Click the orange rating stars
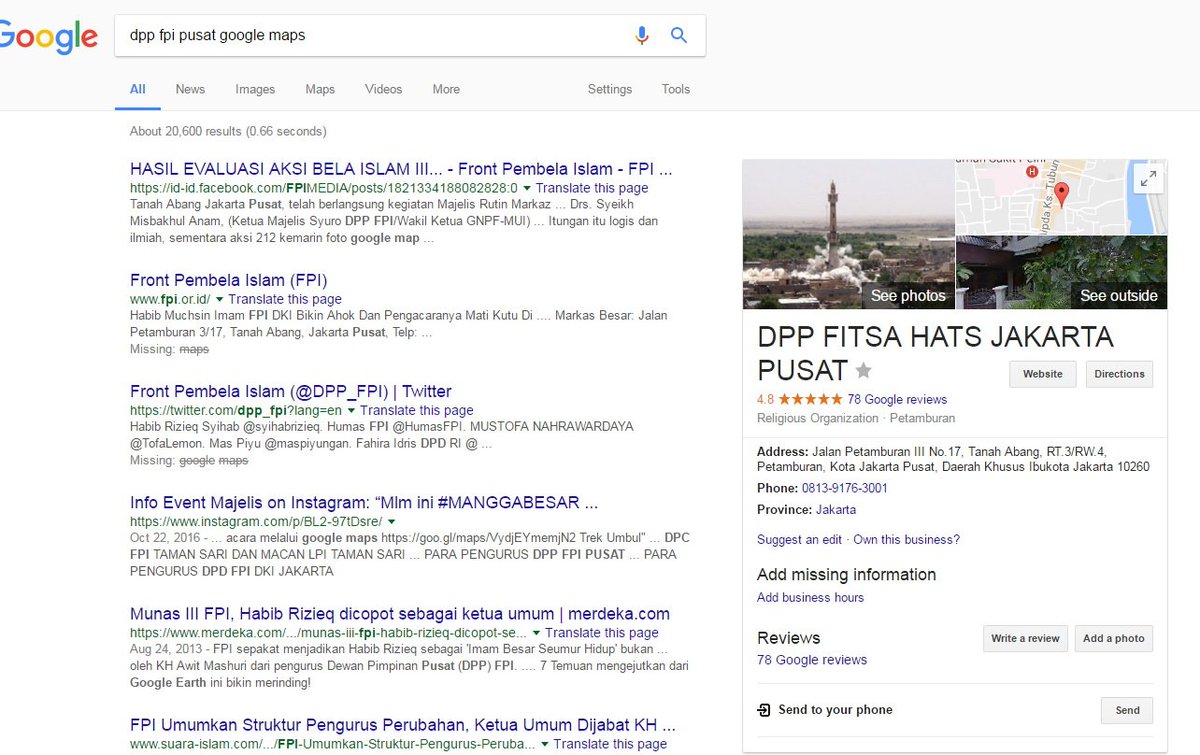 [810, 399]
